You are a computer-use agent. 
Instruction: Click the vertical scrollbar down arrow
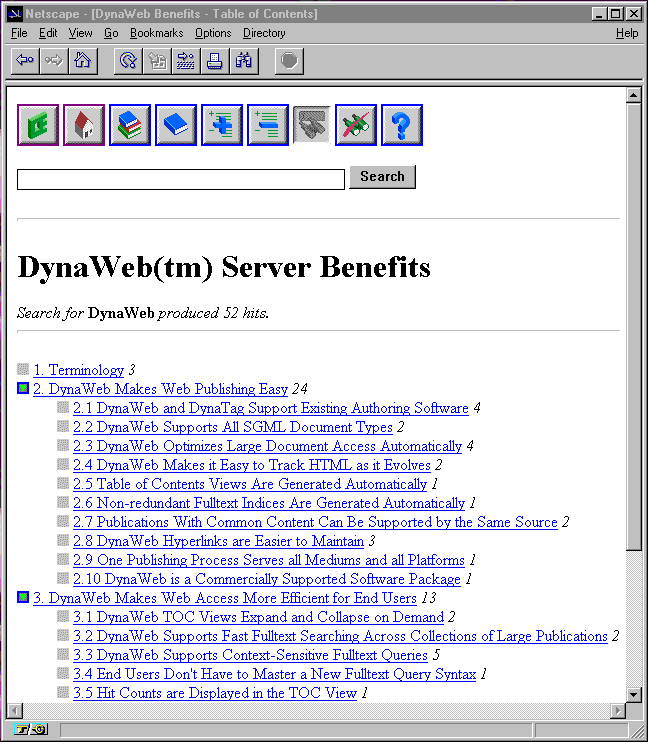tap(633, 694)
